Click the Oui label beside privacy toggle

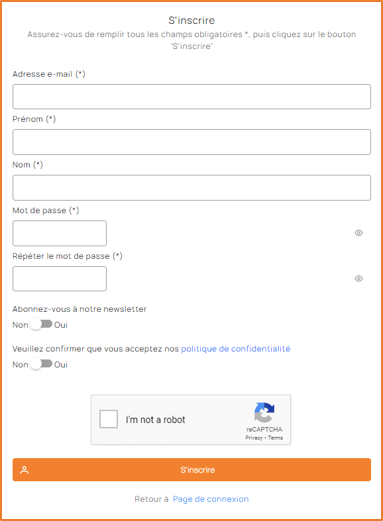pyautogui.click(x=61, y=364)
